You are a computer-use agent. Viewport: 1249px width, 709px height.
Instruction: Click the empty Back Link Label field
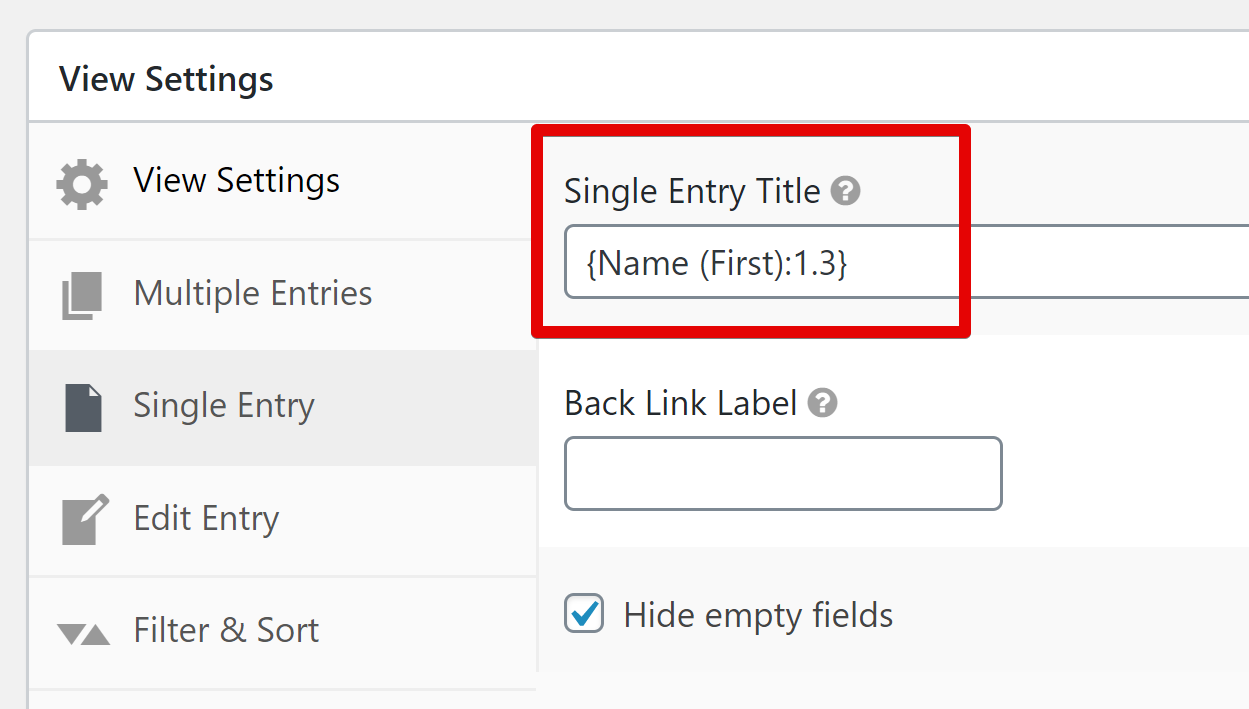[x=783, y=473]
